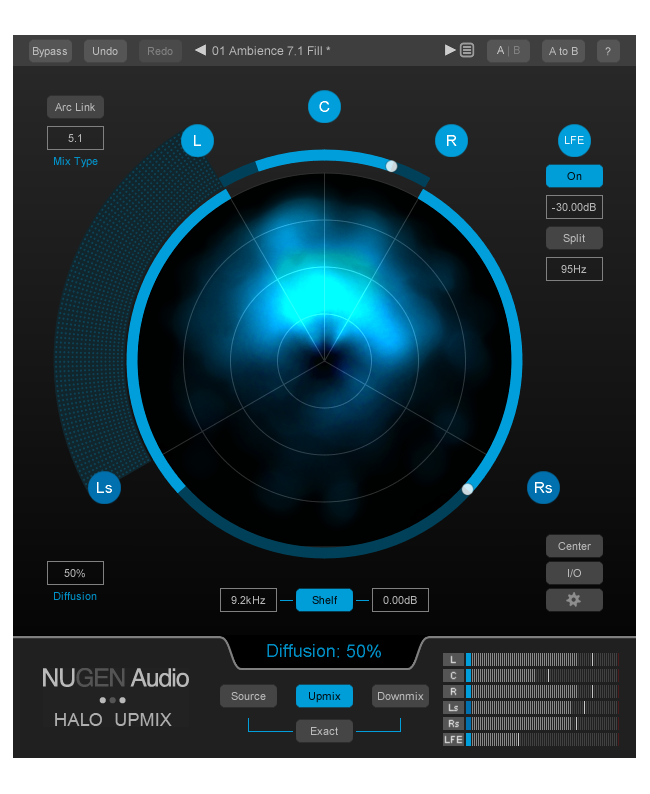Open help with question mark button
The image size is (650, 794).
pos(608,51)
